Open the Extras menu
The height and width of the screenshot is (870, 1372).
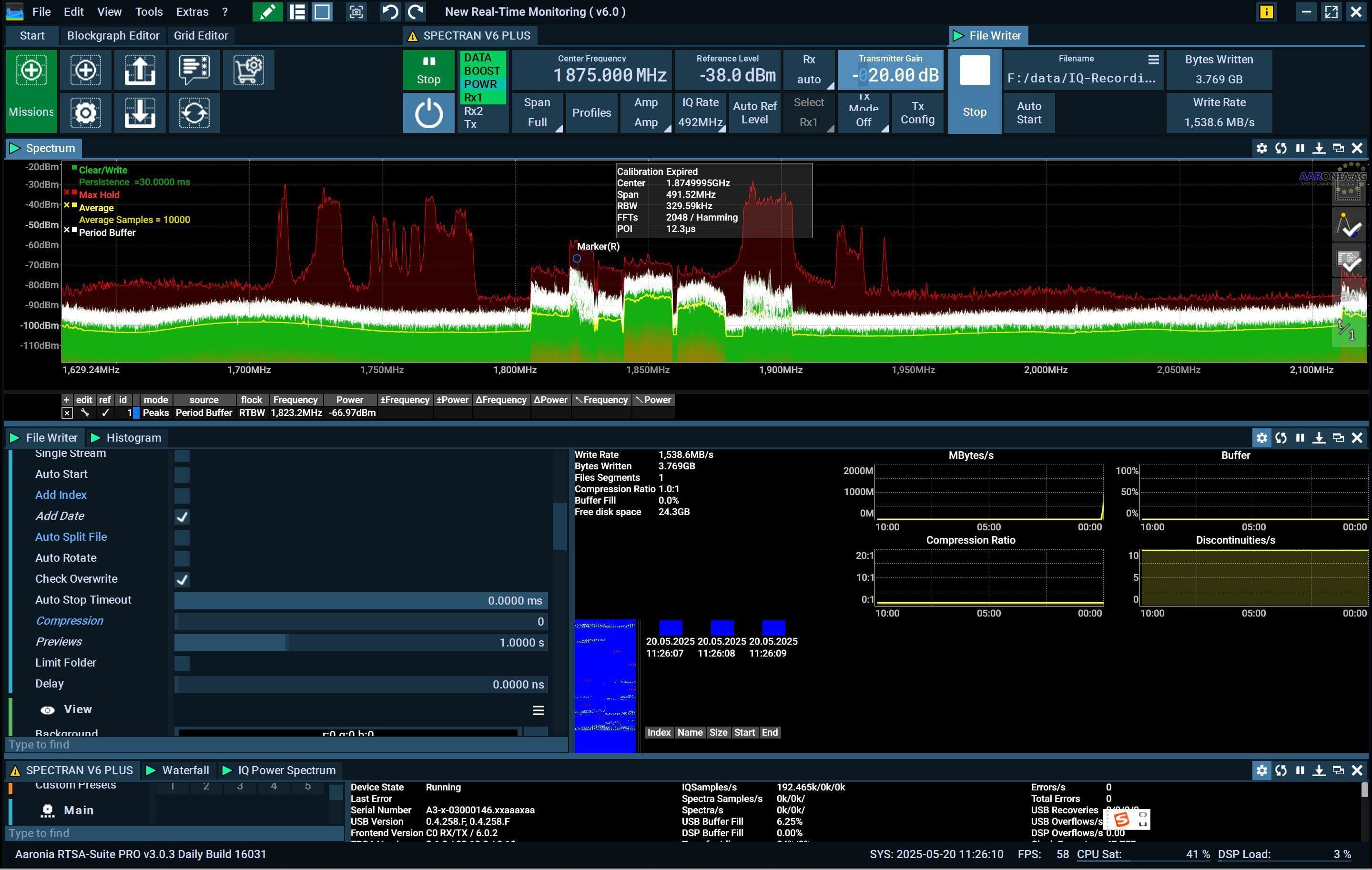[192, 11]
